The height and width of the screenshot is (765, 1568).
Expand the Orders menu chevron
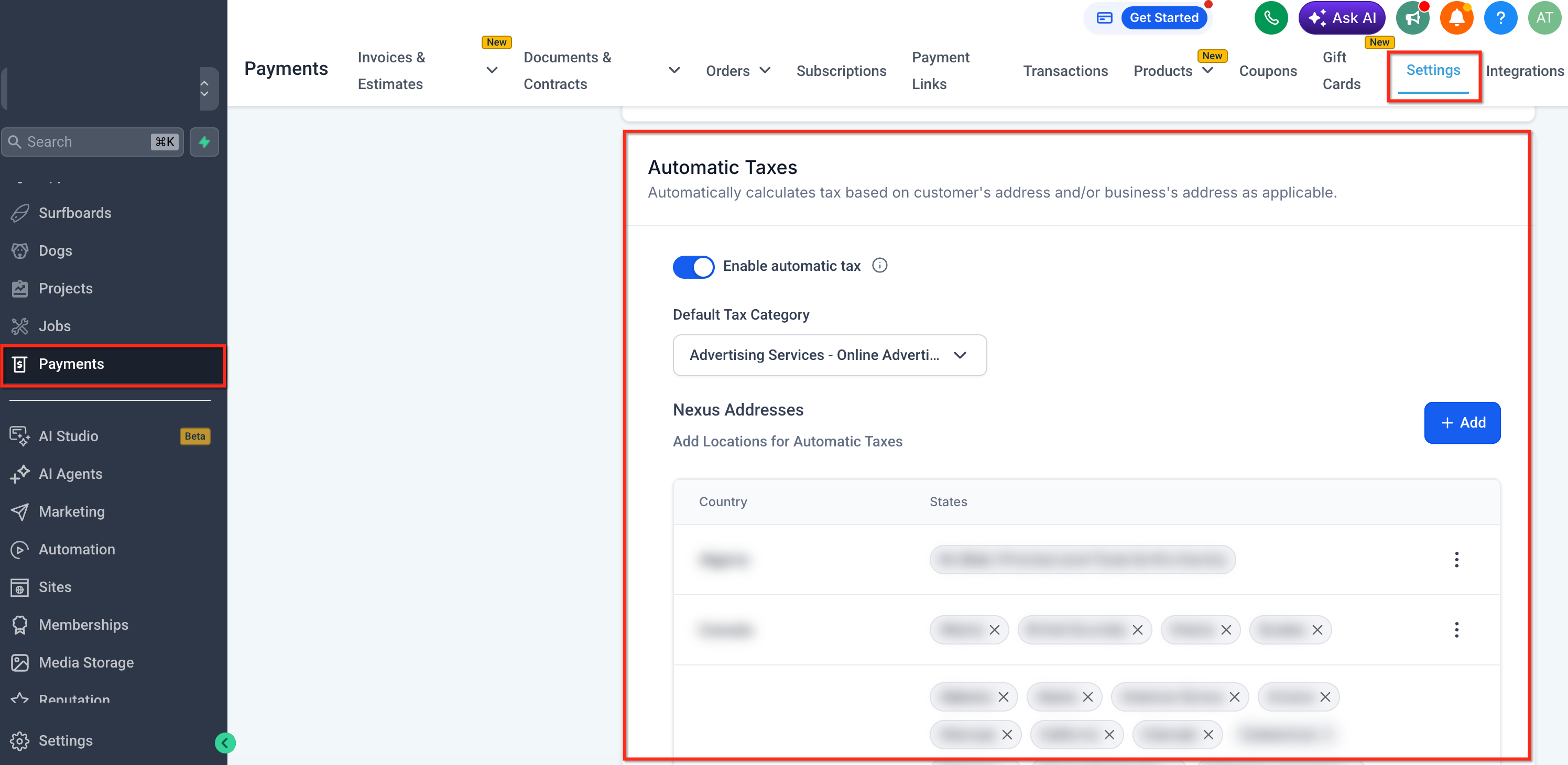(x=765, y=71)
